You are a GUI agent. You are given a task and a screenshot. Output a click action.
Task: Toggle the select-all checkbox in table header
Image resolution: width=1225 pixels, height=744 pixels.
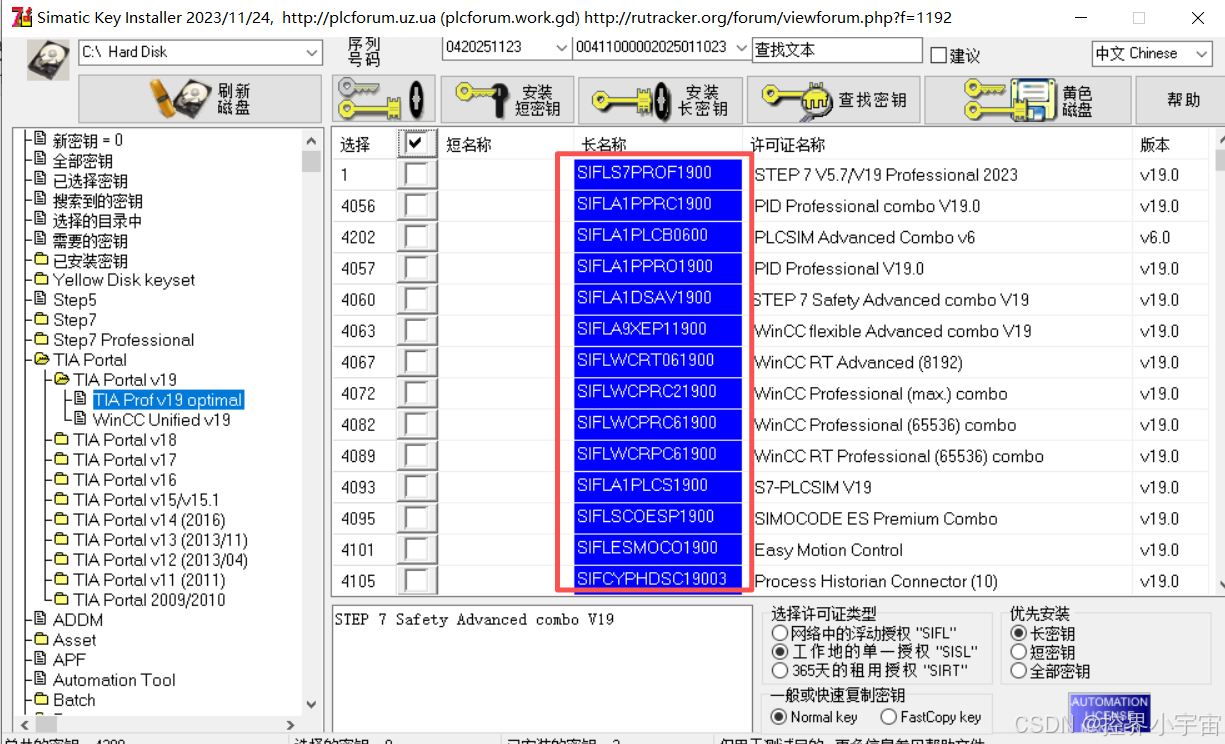[x=416, y=144]
